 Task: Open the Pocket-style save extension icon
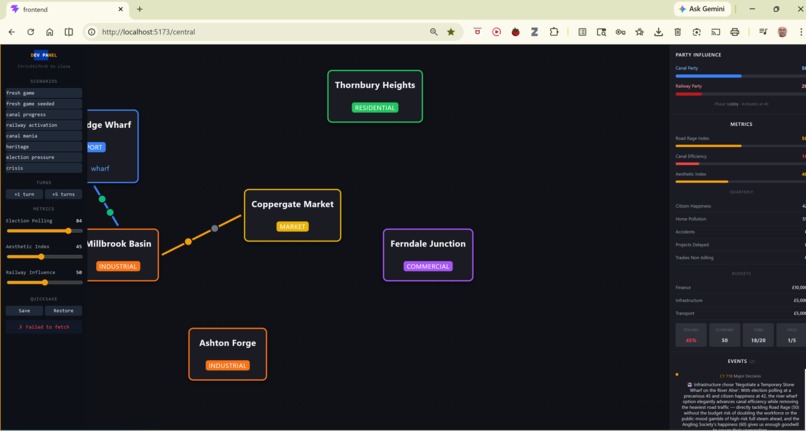pyautogui.click(x=478, y=32)
